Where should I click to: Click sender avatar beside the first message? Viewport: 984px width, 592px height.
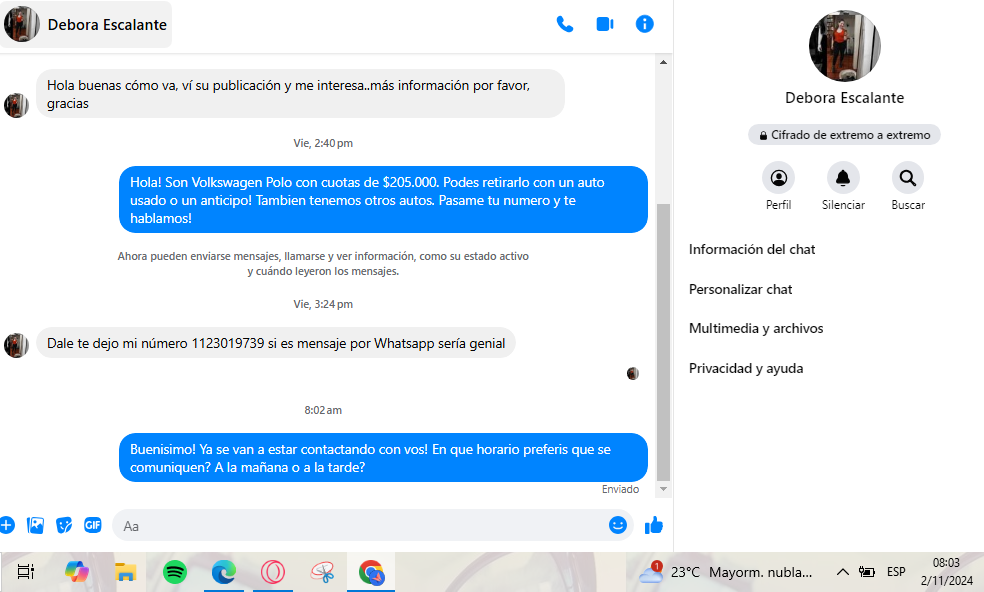click(x=16, y=105)
